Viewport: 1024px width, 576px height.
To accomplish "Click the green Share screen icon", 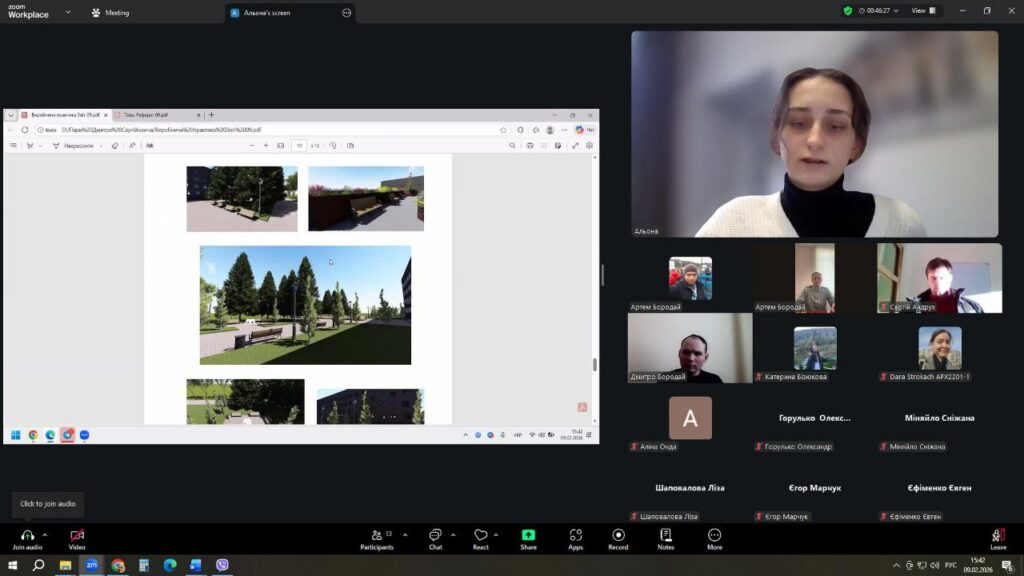I will [x=528, y=535].
